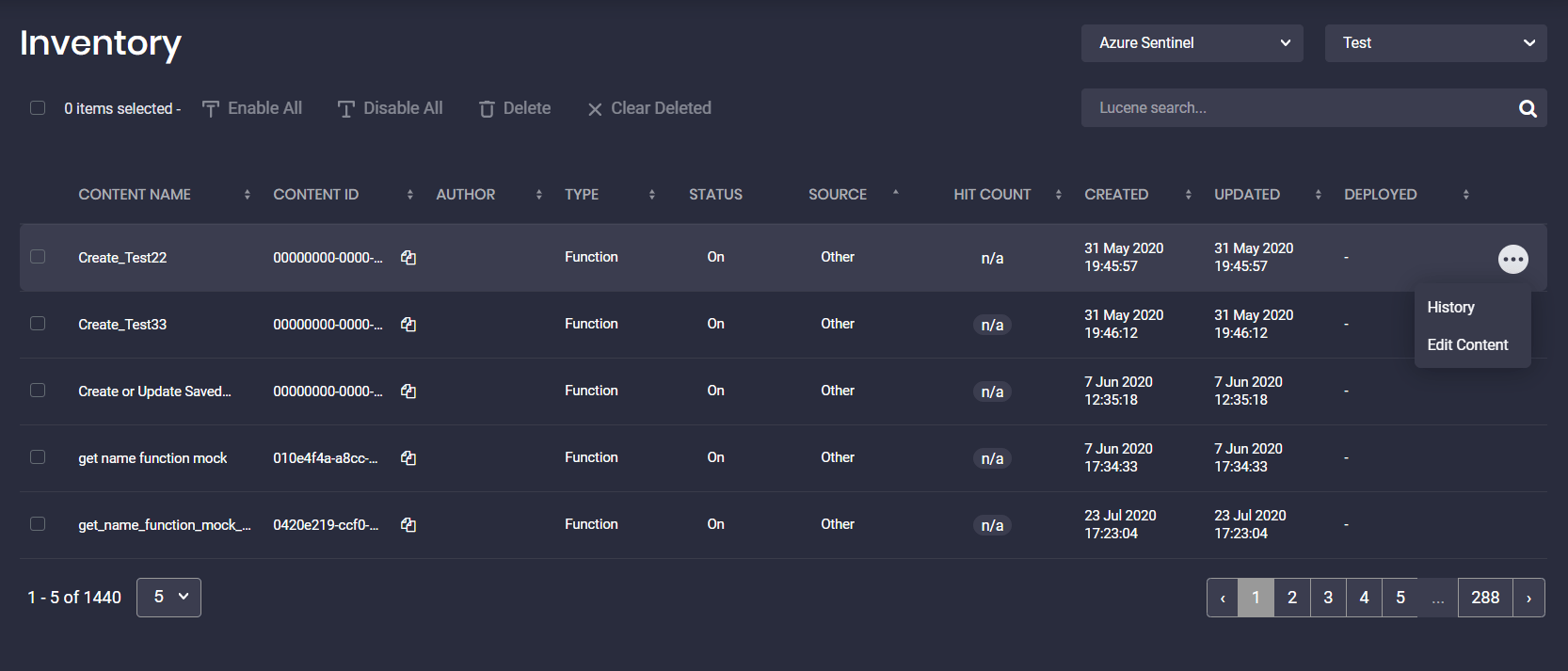The width and height of the screenshot is (1568, 671).
Task: Sort by Content Name column arrows
Action: click(248, 195)
